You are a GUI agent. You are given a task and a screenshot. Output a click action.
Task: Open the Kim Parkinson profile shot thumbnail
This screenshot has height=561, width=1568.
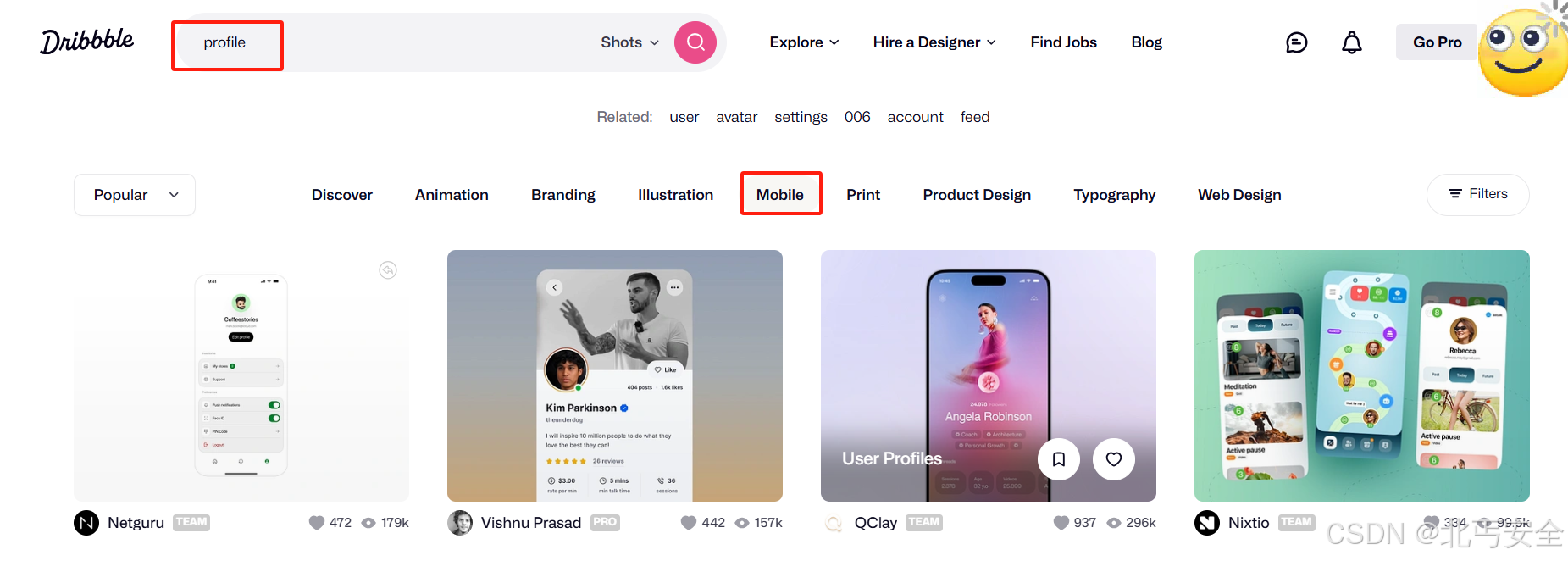coord(615,375)
